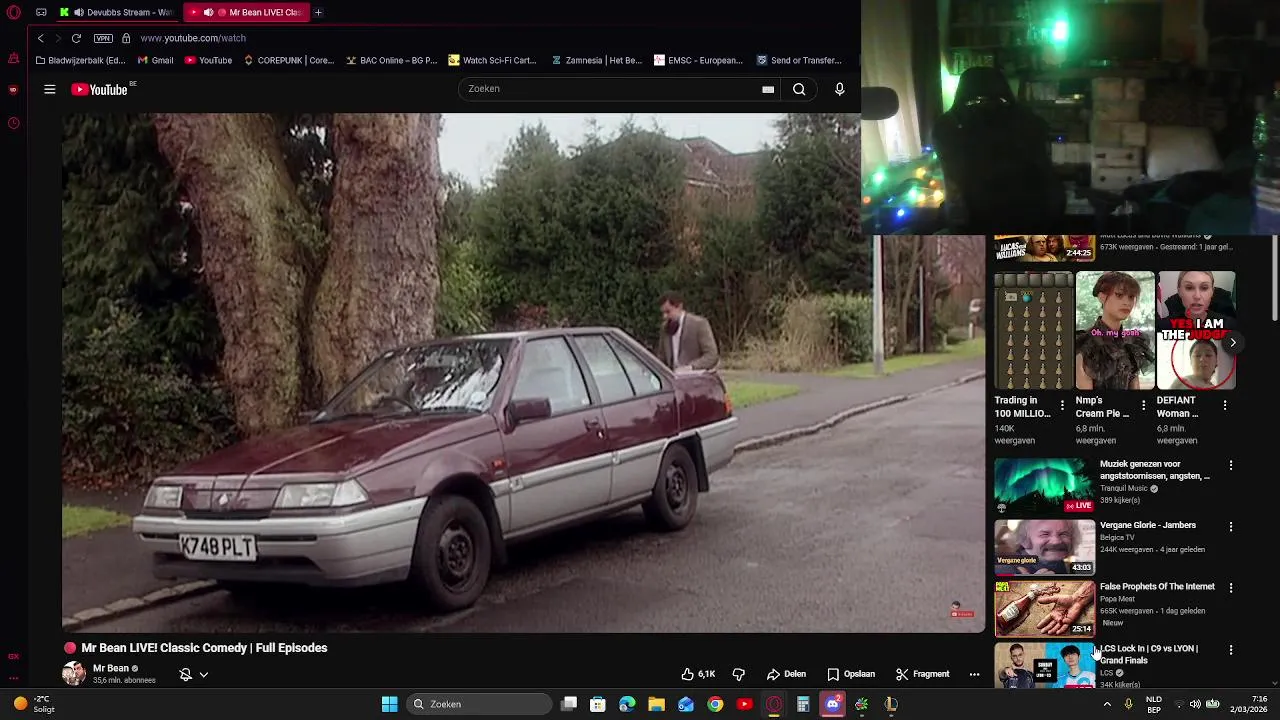Open the Mr Bean channel name link

pos(111,668)
